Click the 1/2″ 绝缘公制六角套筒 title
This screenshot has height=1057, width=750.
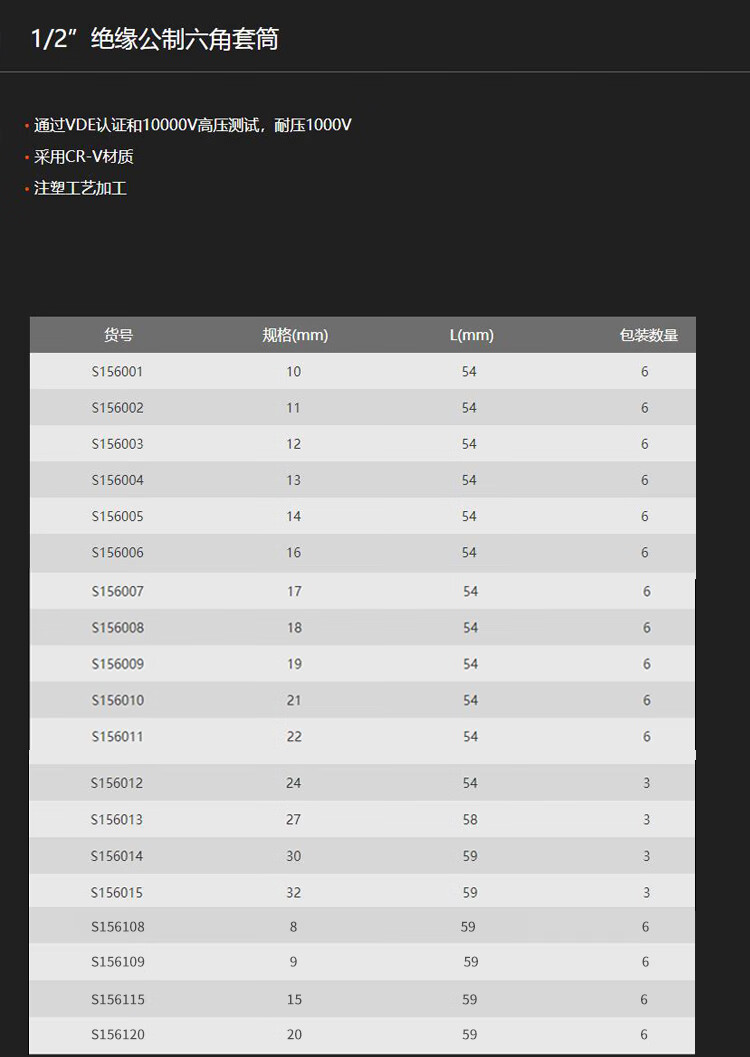[154, 40]
